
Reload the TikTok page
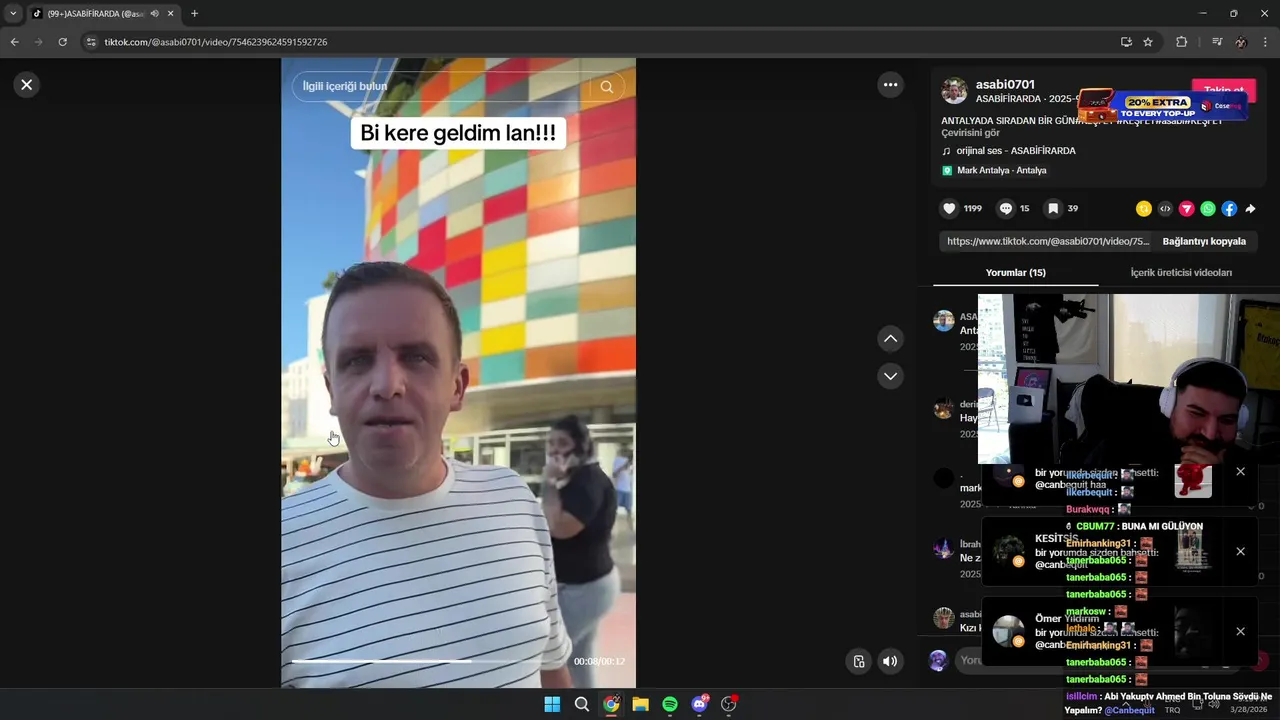(x=62, y=42)
